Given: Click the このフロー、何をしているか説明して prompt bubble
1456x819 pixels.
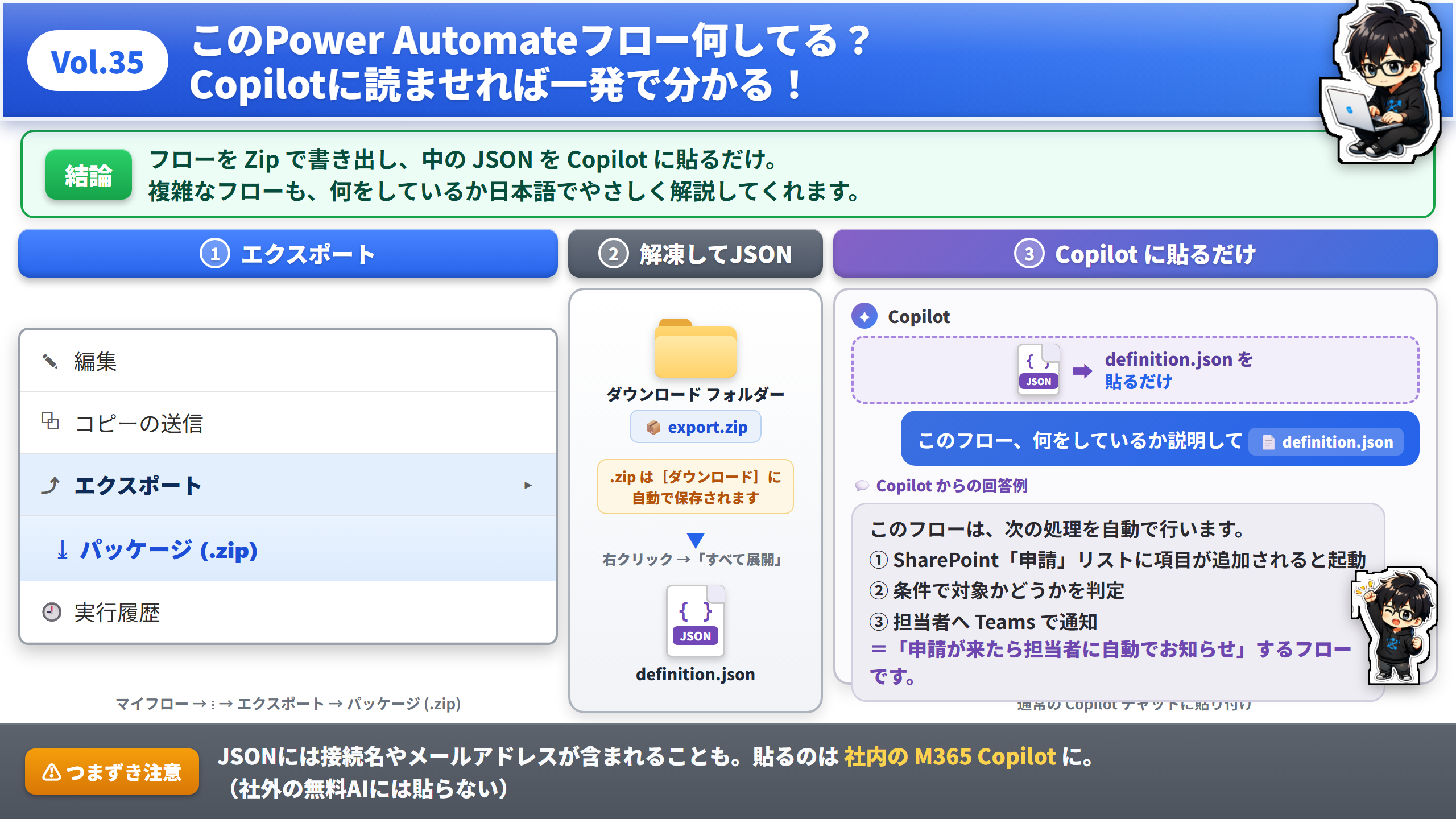Looking at the screenshot, I should click(x=1160, y=439).
